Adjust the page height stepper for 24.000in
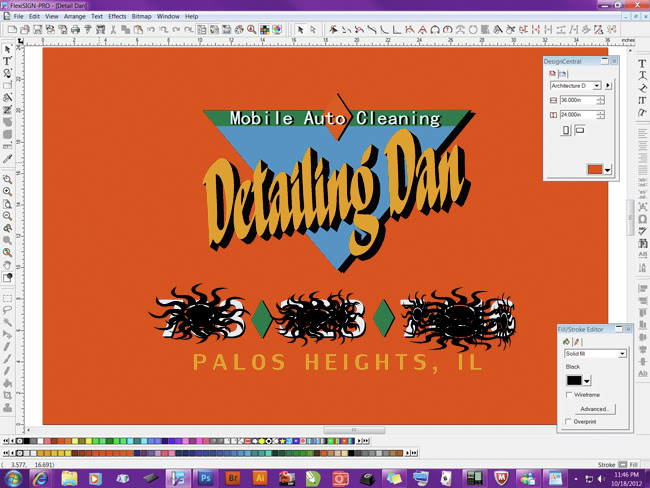This screenshot has height=488, width=650. pos(600,114)
